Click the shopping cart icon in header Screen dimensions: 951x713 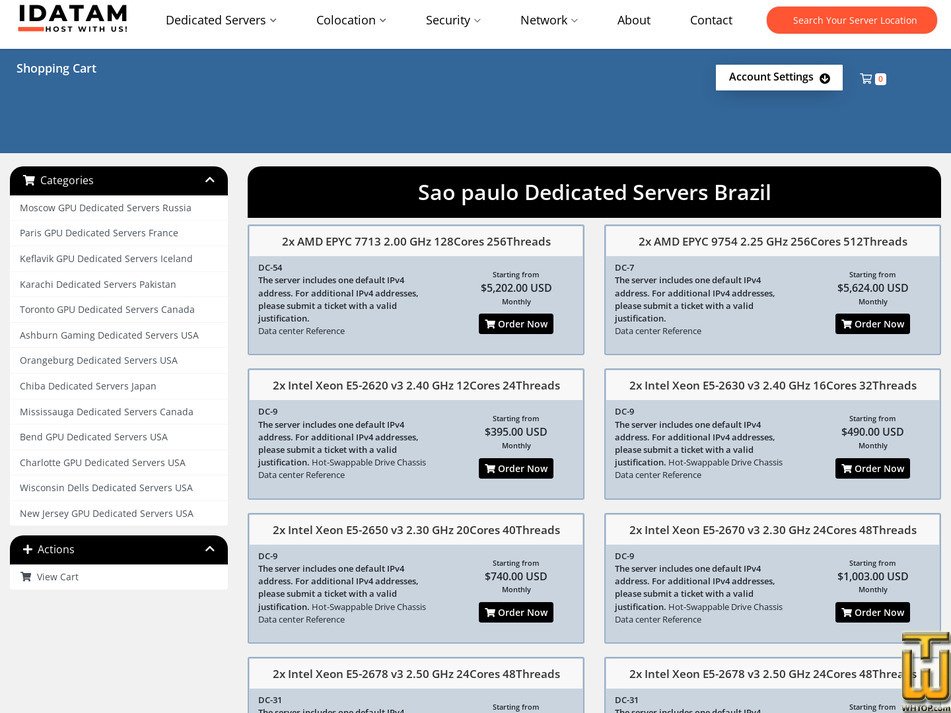coord(866,78)
